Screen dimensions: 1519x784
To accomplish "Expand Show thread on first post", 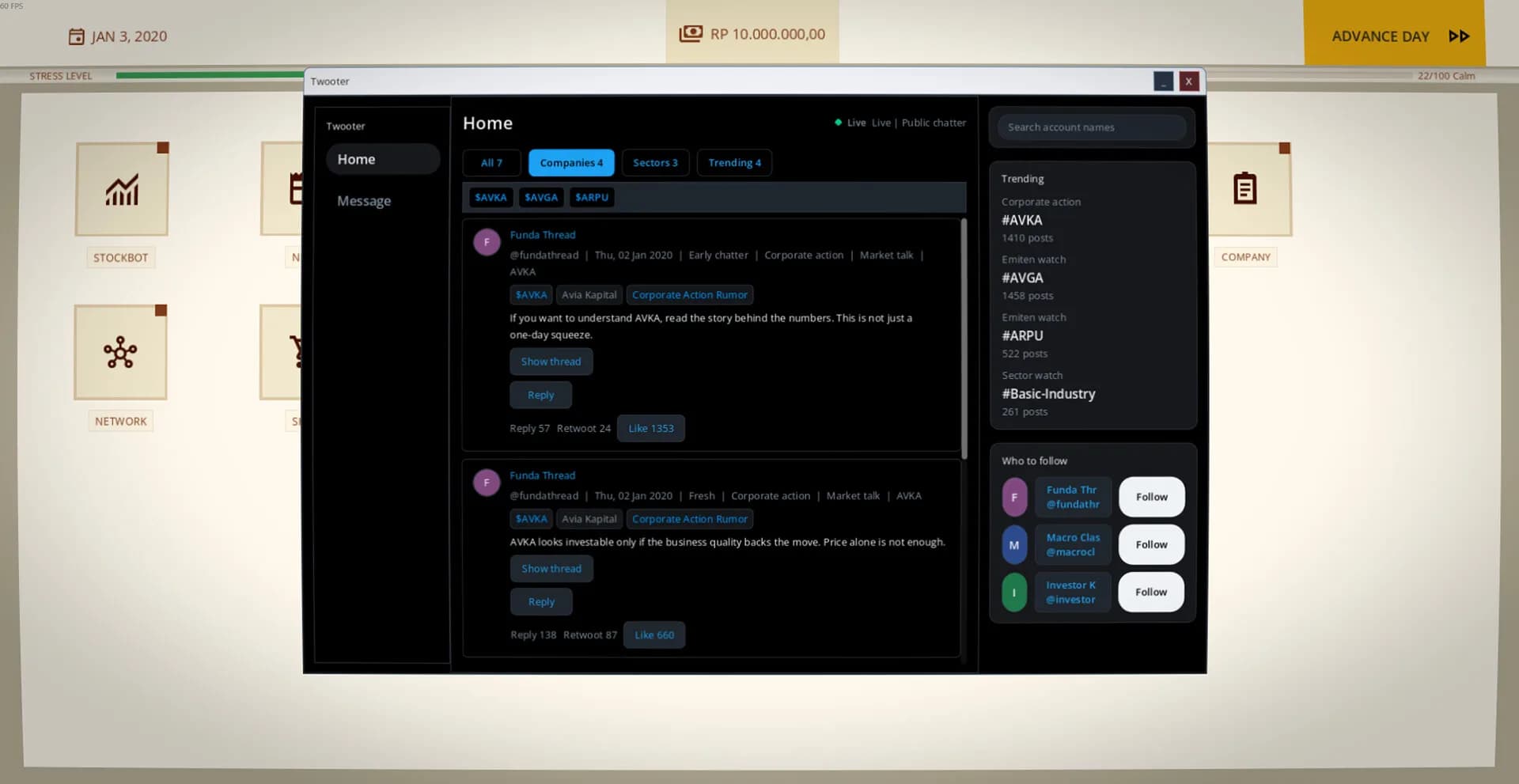I will pyautogui.click(x=551, y=362).
